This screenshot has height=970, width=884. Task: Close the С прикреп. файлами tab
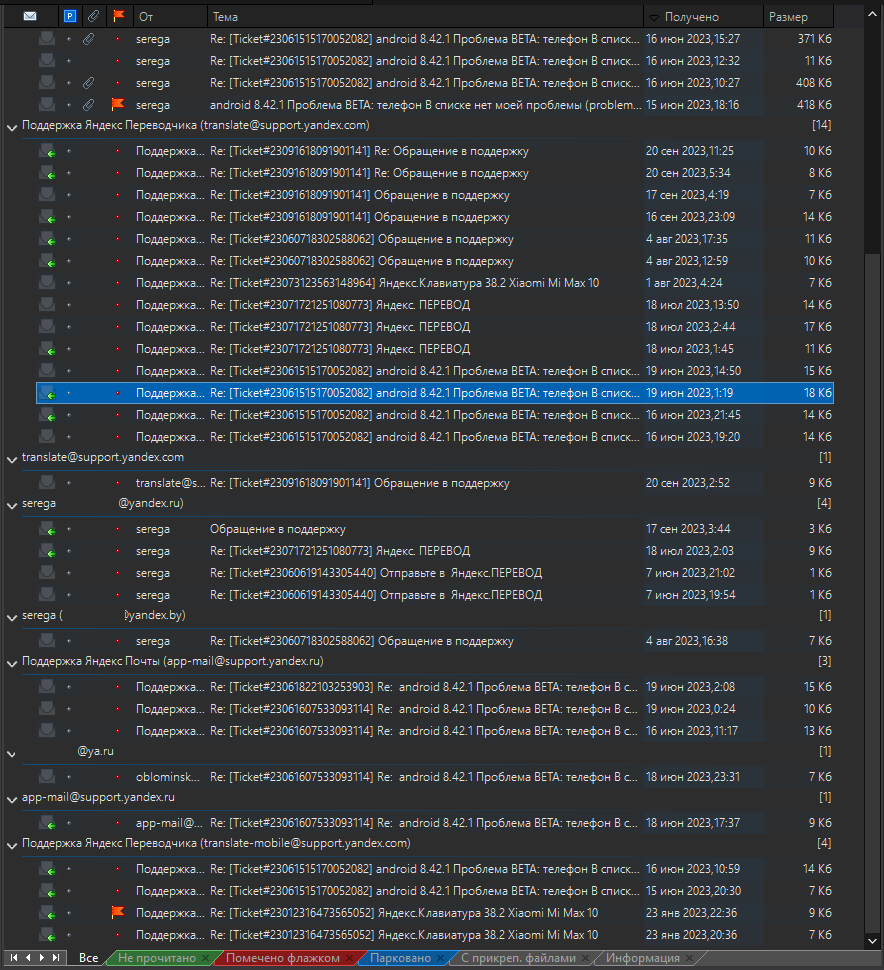click(585, 958)
